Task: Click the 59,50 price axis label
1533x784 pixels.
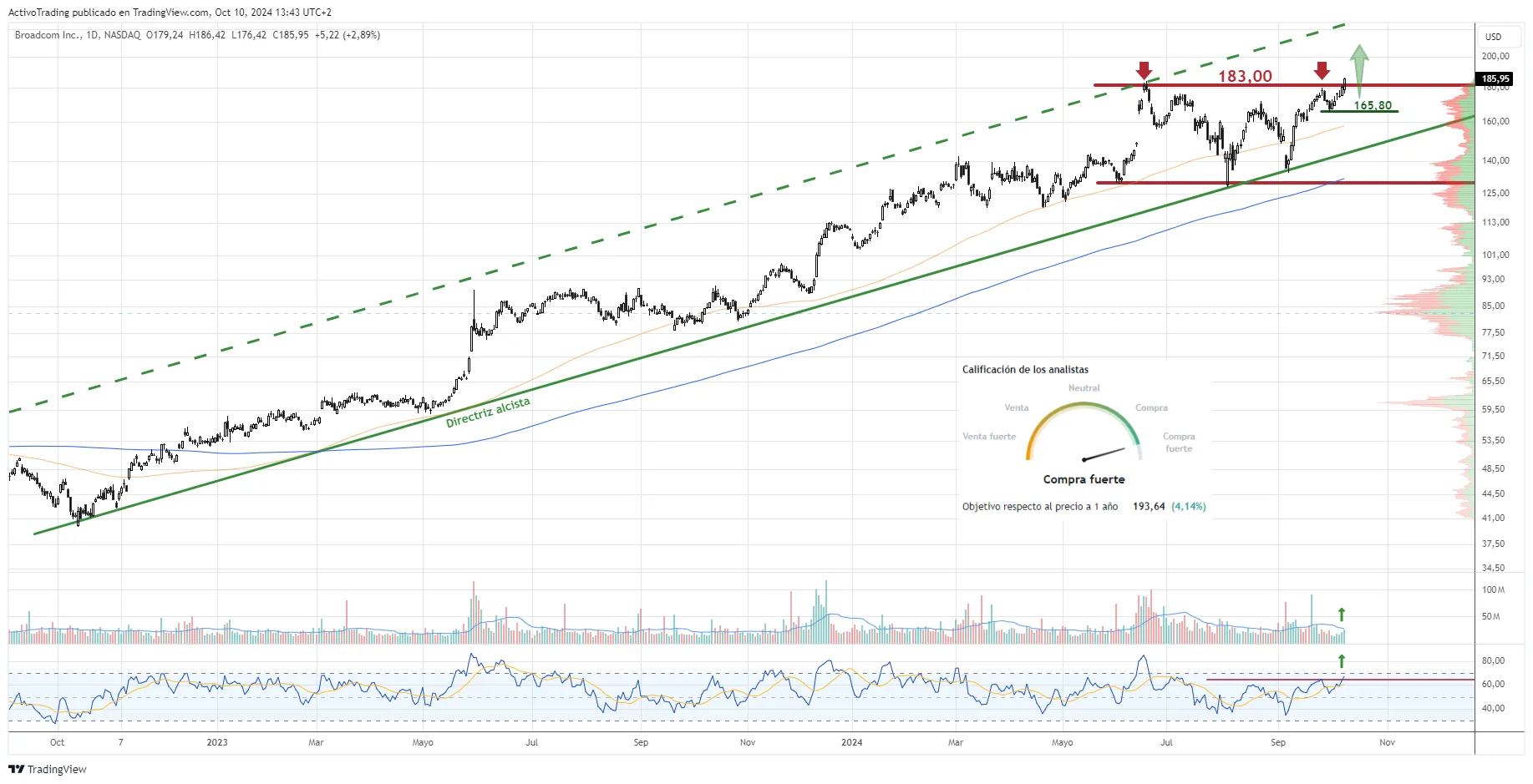Action: [x=1493, y=409]
